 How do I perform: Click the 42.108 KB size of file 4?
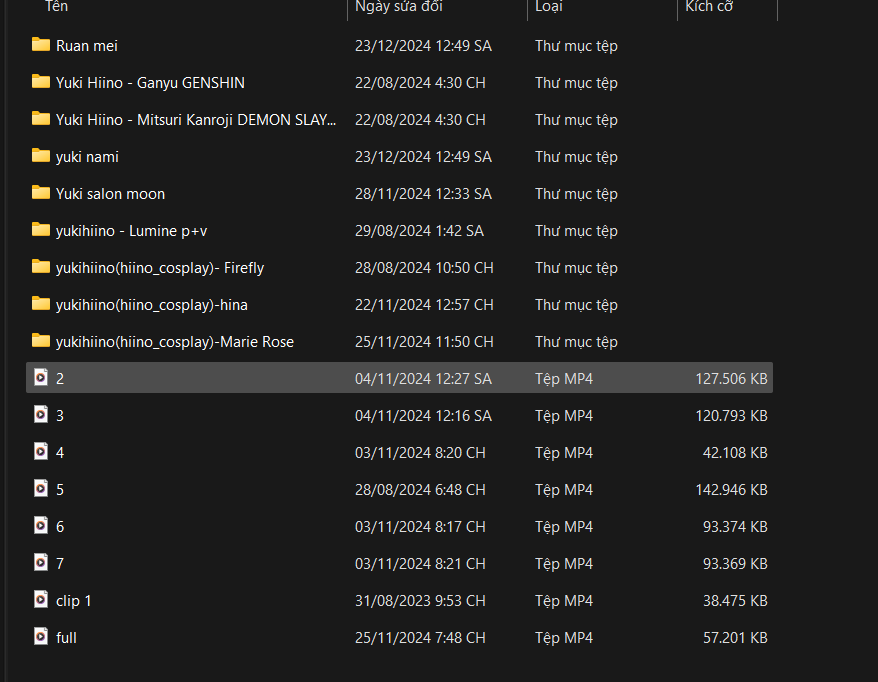[735, 452]
